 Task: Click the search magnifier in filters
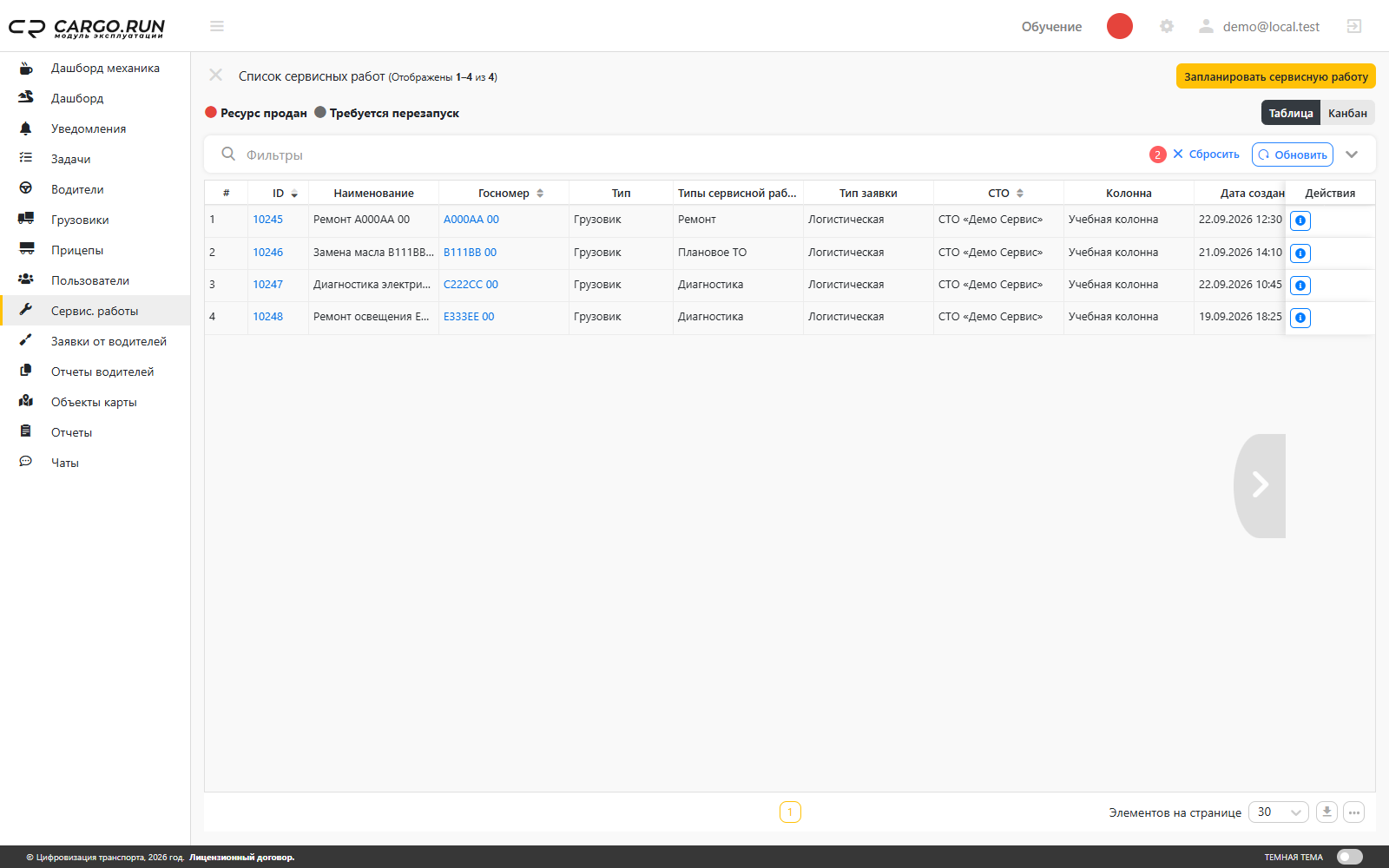(x=228, y=154)
